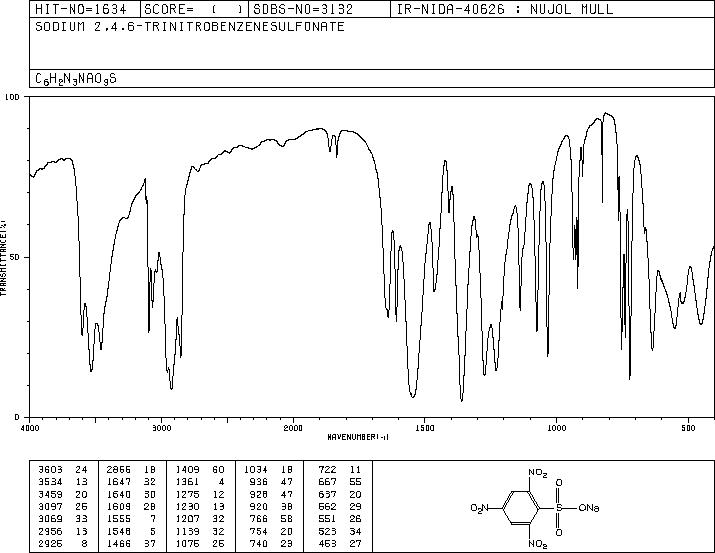Image resolution: width=715 pixels, height=553 pixels.
Task: Select peak entry 1466 in the table
Action: click(131, 543)
